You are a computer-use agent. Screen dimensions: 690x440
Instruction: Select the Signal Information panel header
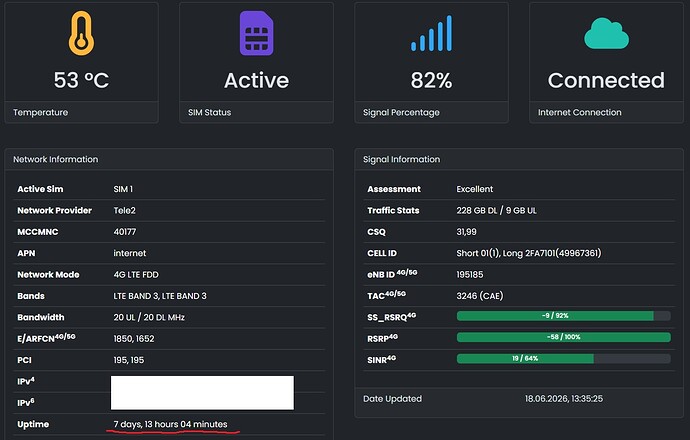coord(519,159)
